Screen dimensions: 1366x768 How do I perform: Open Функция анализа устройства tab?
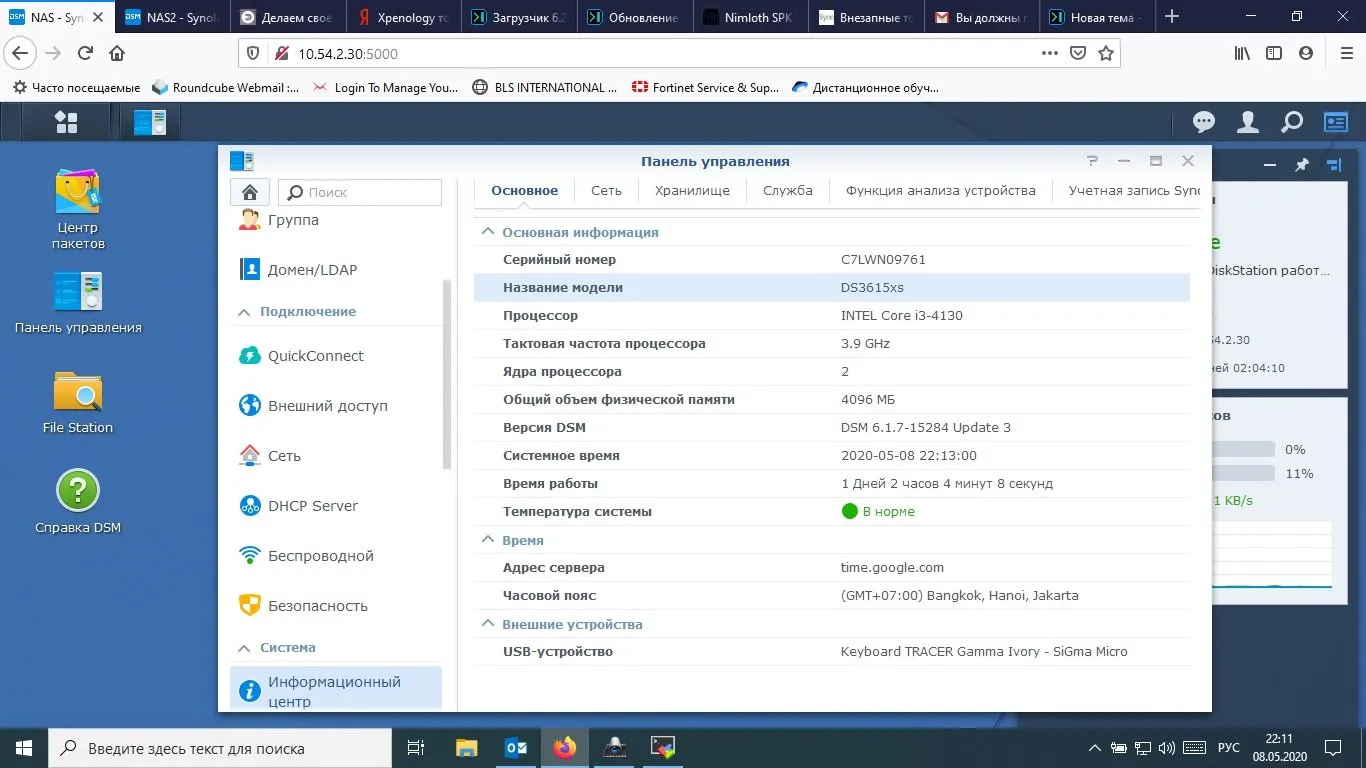[941, 190]
